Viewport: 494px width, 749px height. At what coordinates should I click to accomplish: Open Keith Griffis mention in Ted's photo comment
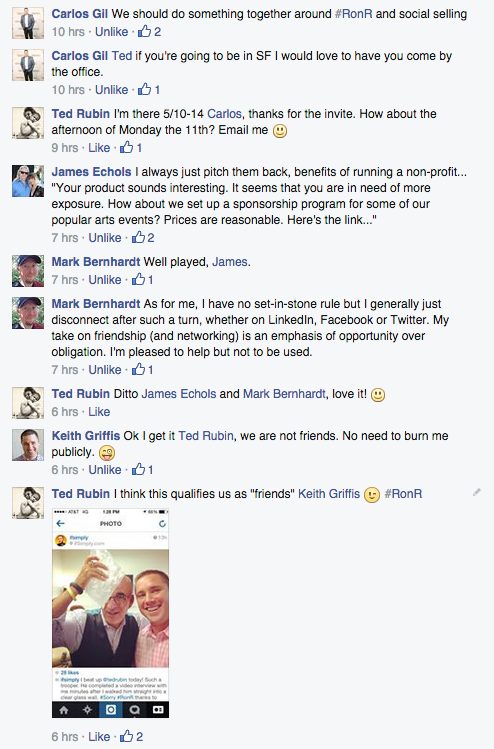[x=329, y=494]
